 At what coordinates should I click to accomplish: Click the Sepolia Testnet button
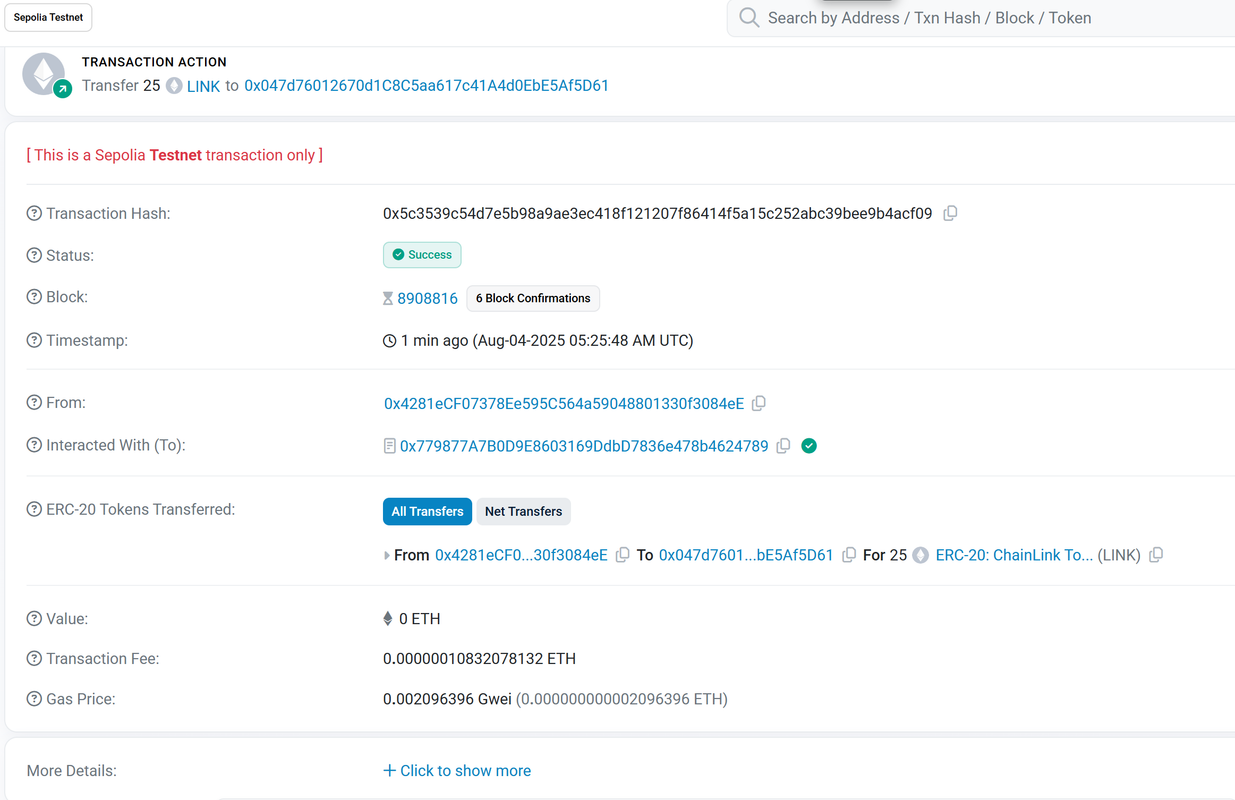click(49, 18)
